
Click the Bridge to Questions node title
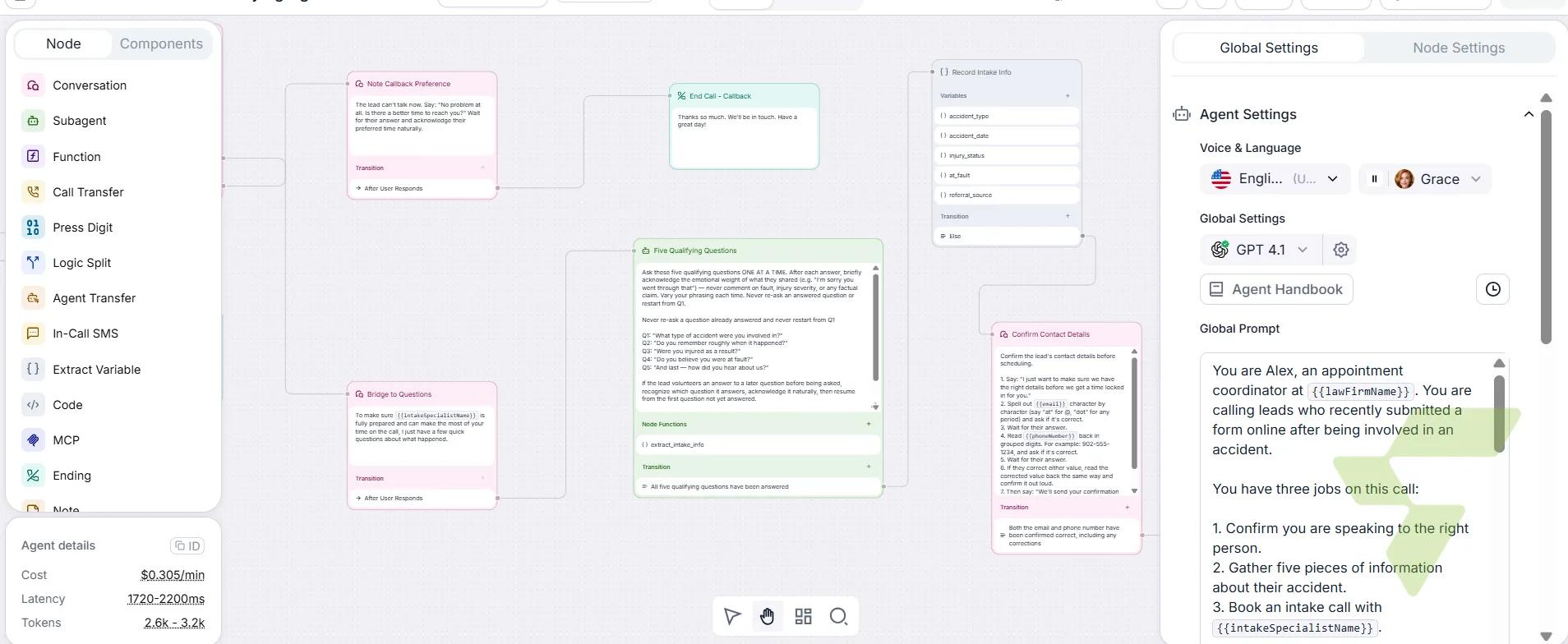point(399,394)
